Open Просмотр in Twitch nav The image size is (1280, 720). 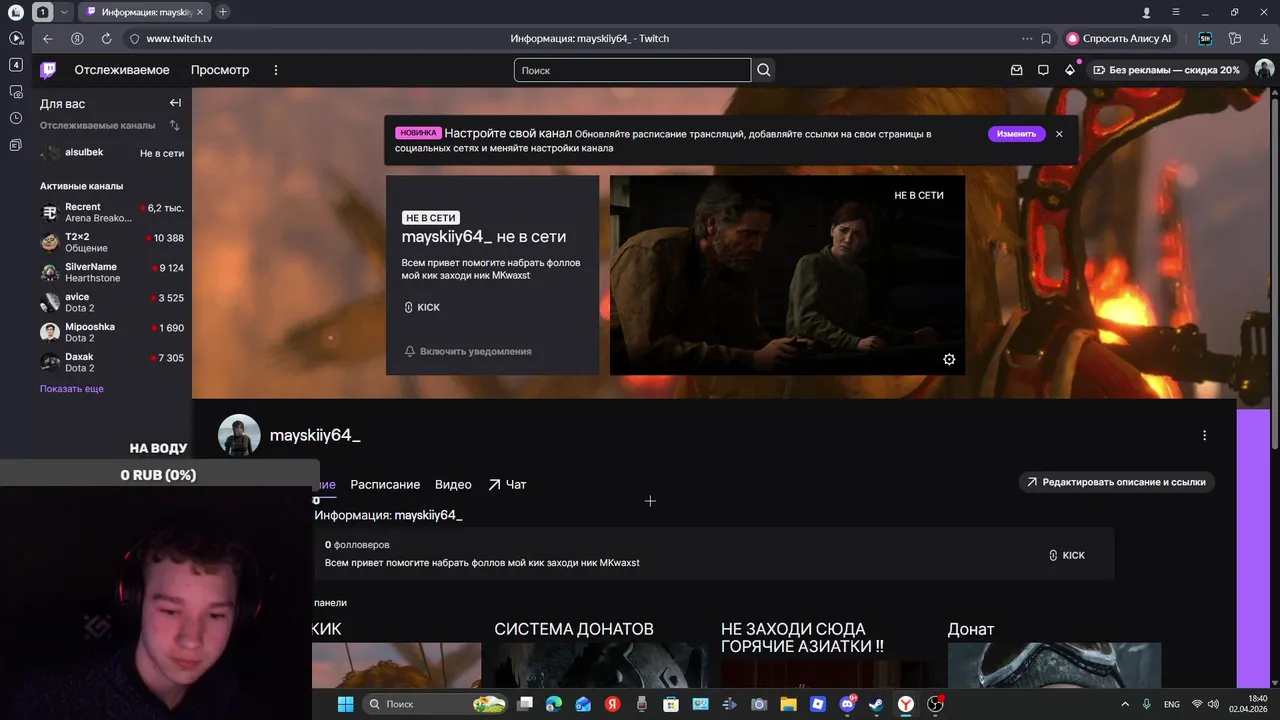(x=220, y=70)
